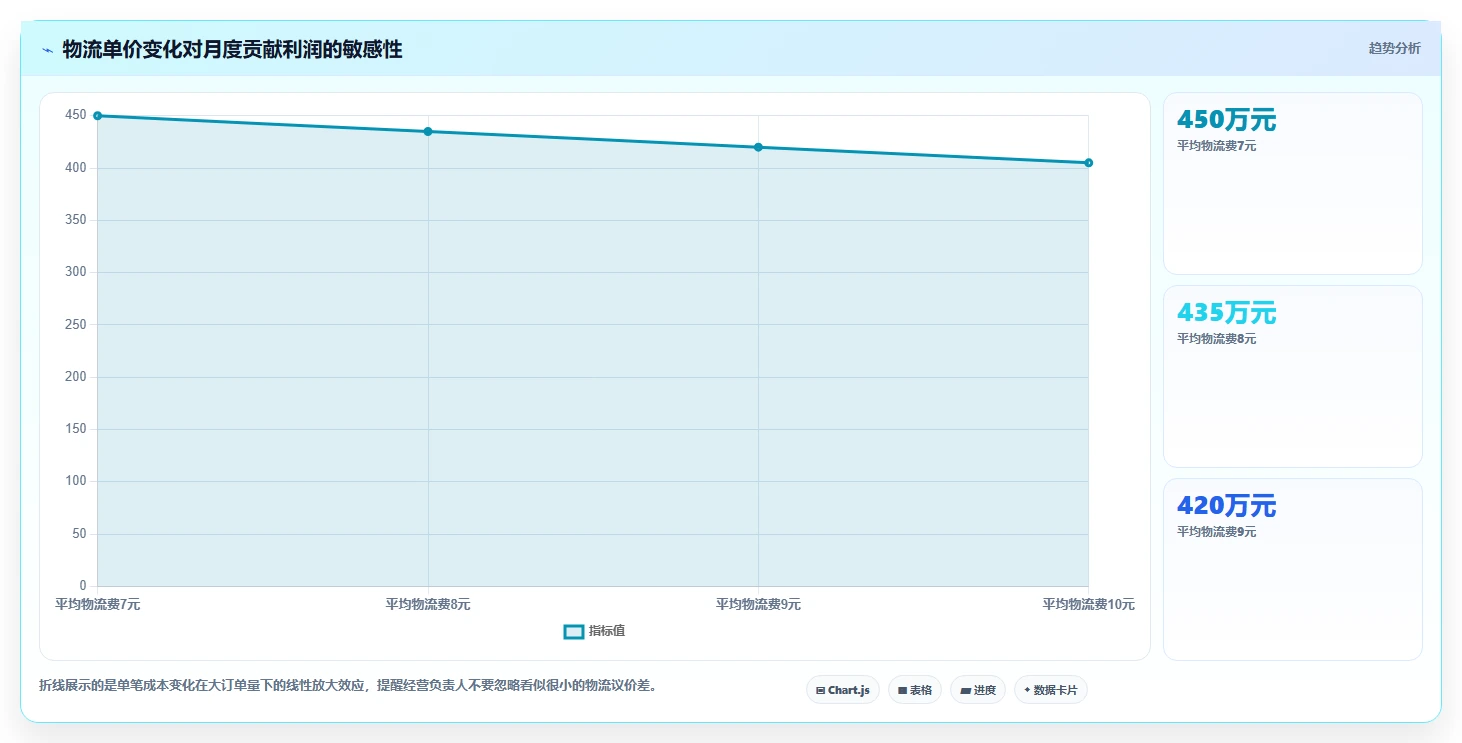The width and height of the screenshot is (1462, 743).
Task: Click the y-axis value 250
Action: tap(76, 325)
